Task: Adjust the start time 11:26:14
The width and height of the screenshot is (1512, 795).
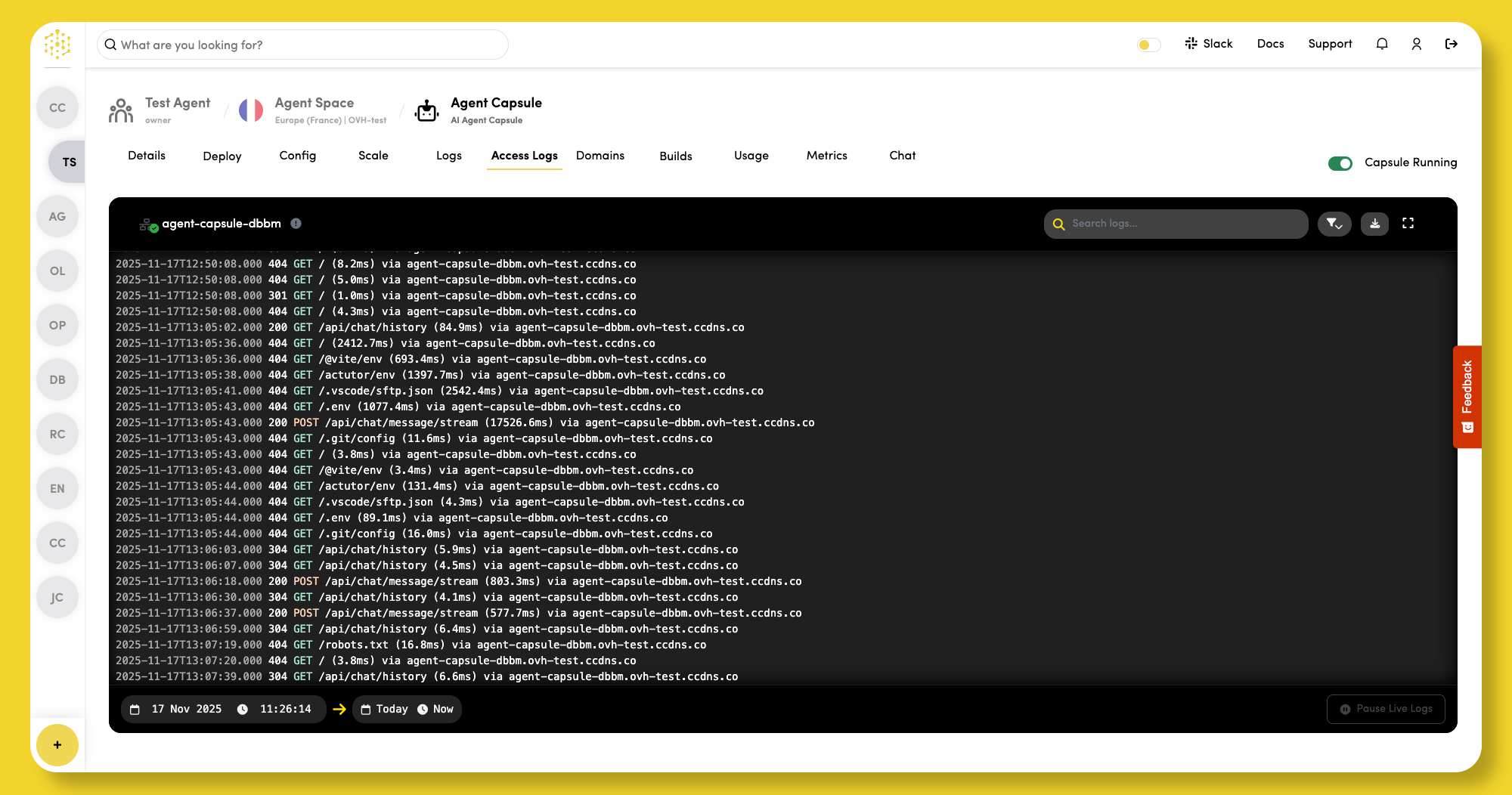Action: tap(285, 709)
